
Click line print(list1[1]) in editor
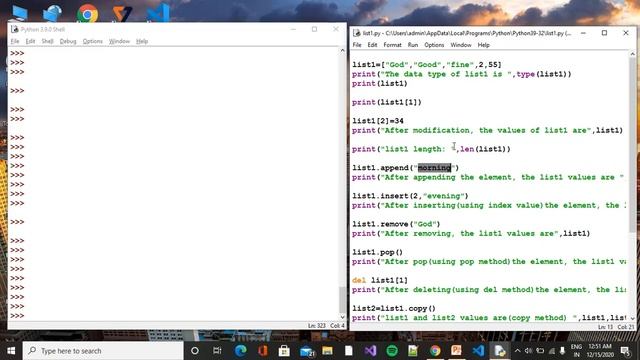pos(387,102)
